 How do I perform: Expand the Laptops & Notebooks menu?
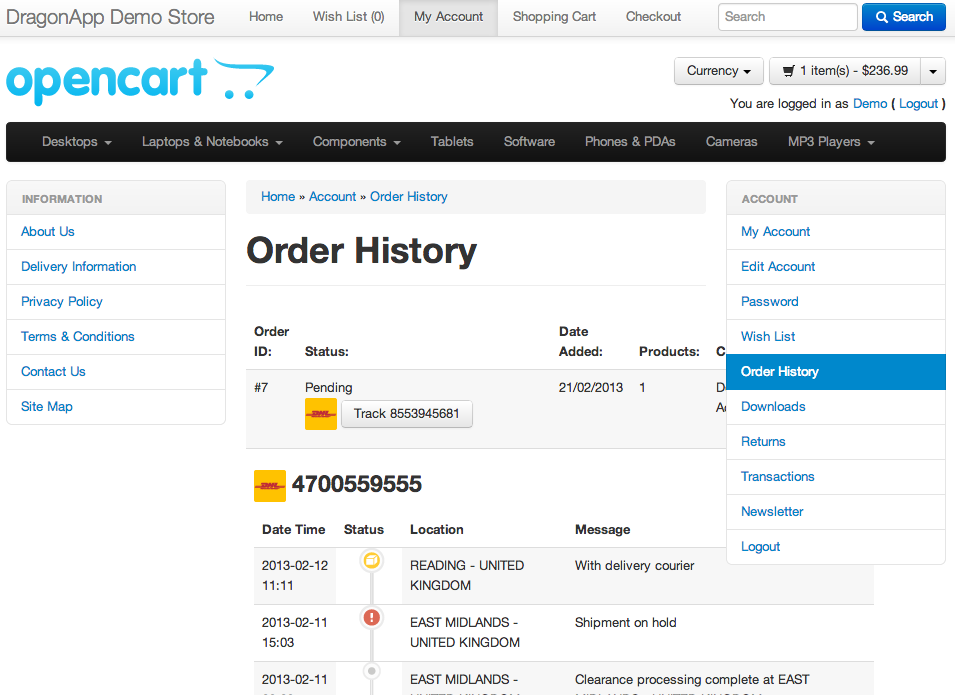[212, 142]
